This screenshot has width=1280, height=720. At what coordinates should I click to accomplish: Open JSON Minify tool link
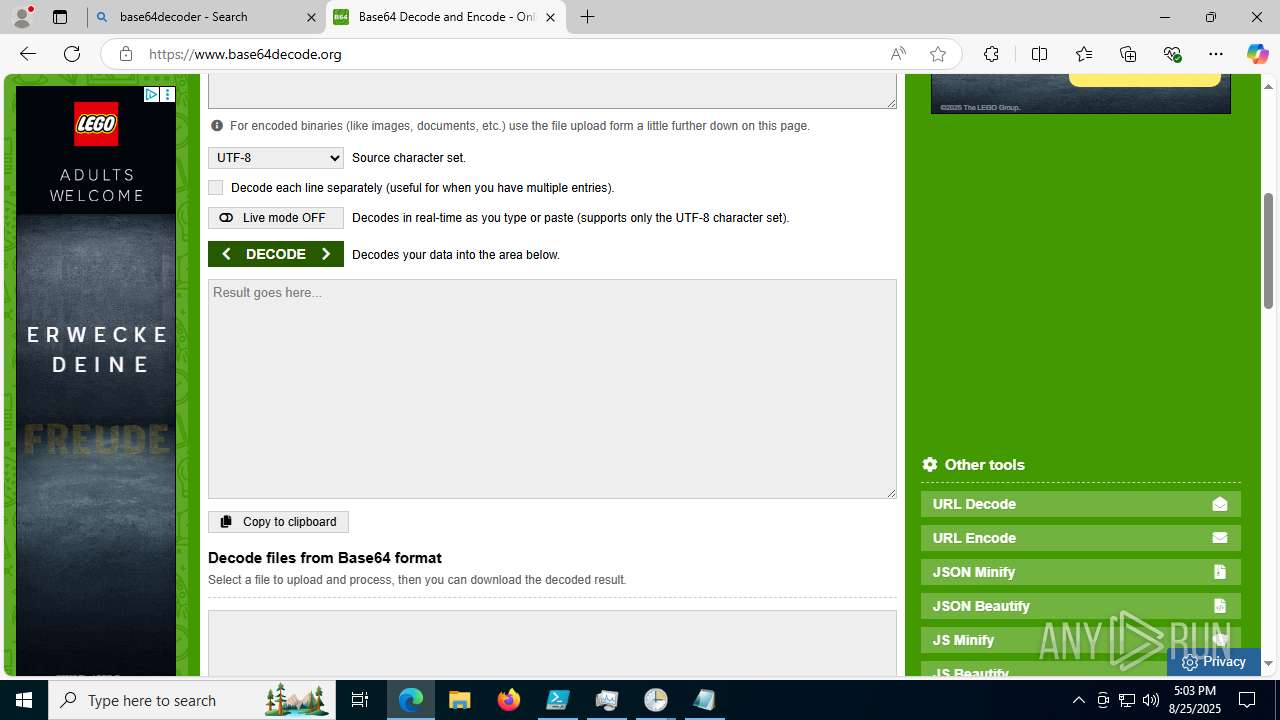(1081, 572)
